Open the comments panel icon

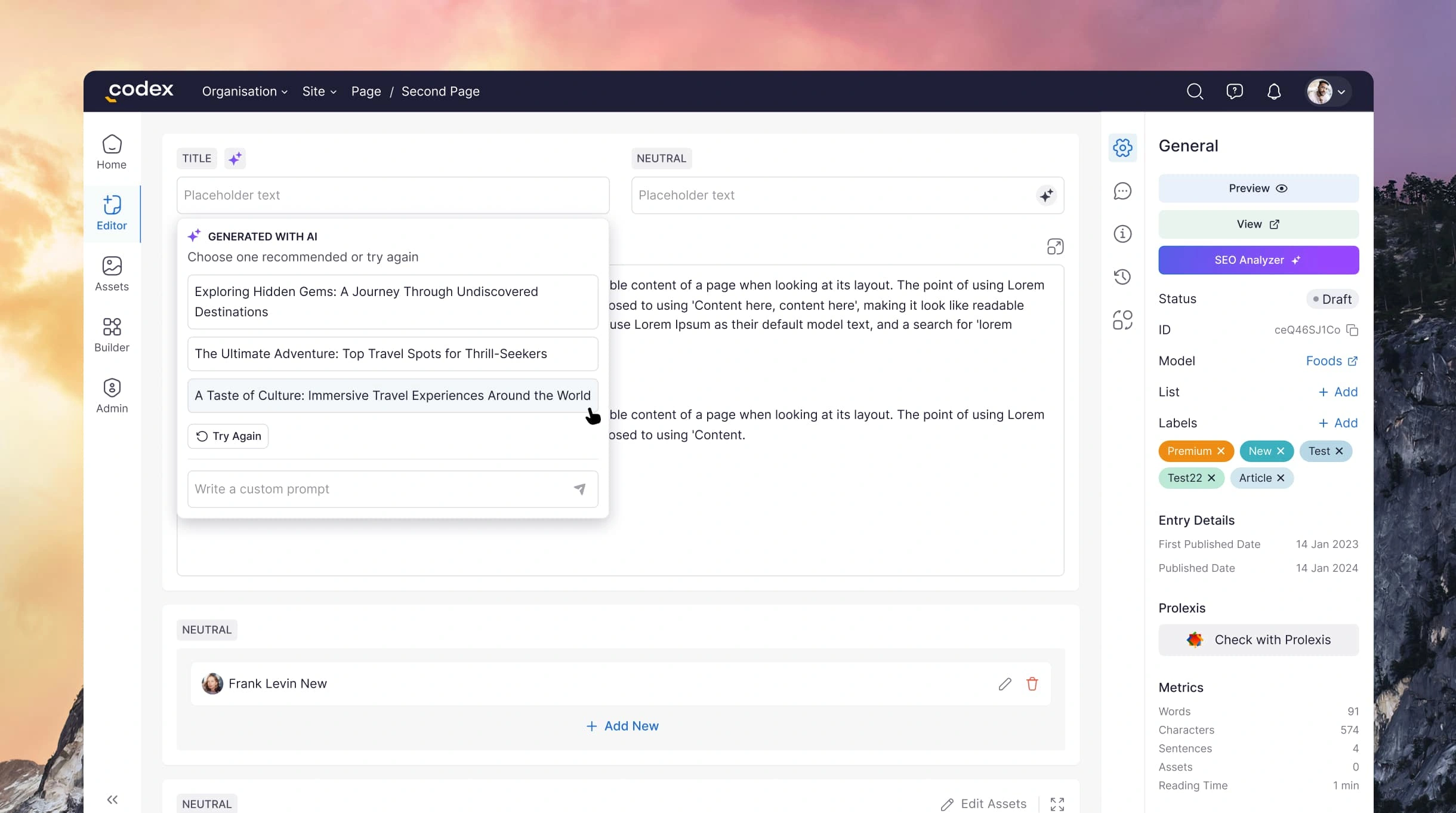click(x=1122, y=191)
